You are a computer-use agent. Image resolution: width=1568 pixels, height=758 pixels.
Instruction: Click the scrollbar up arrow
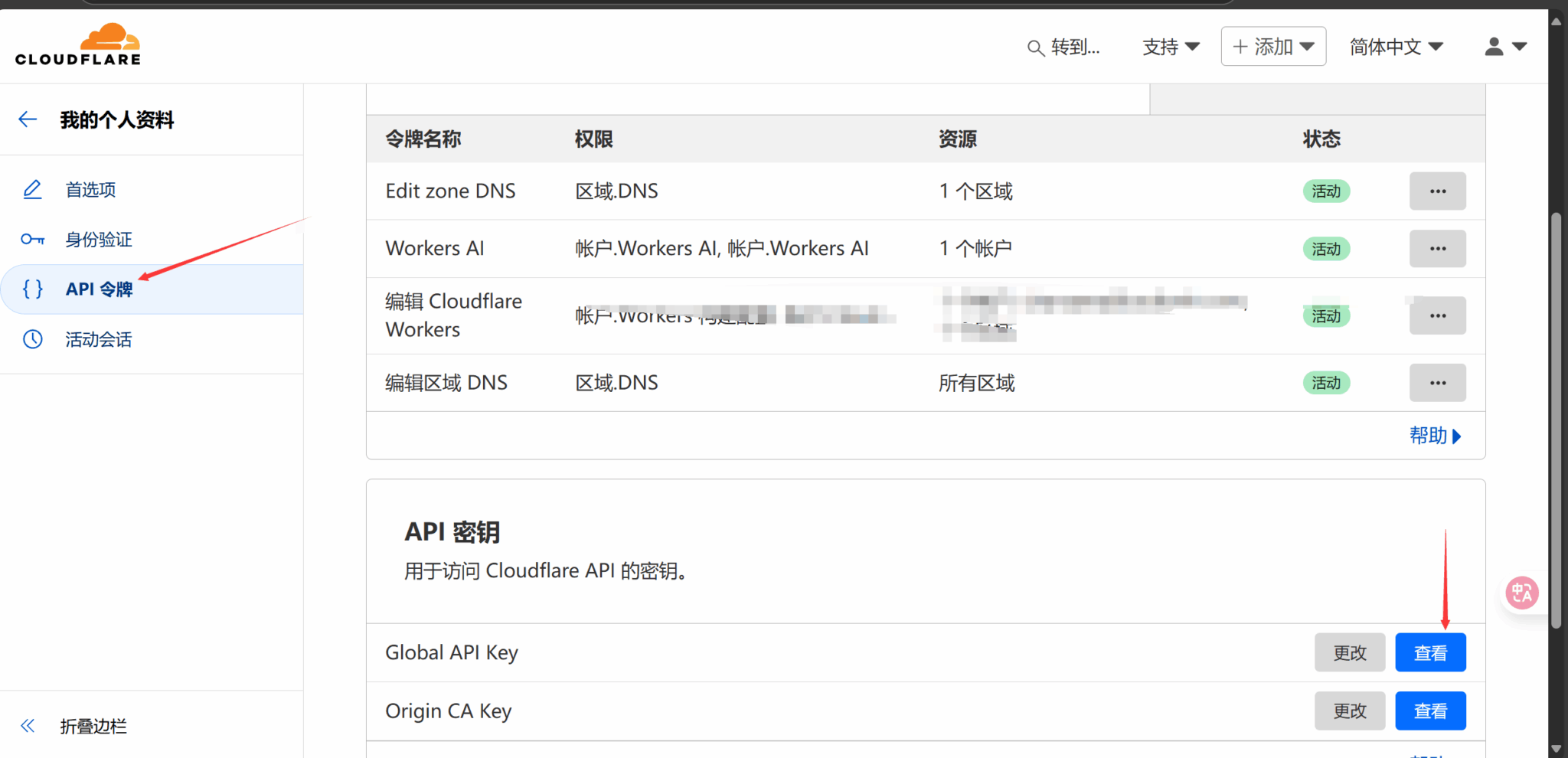click(x=1556, y=21)
